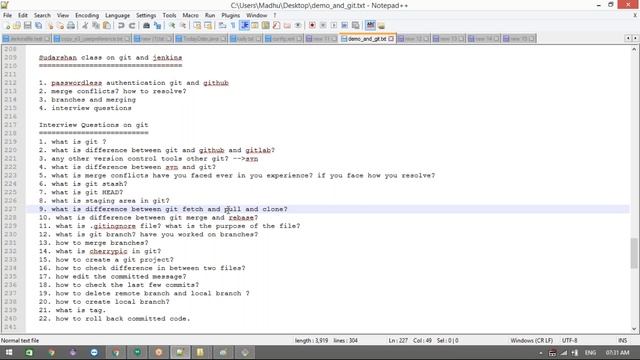Click the taskbar clock showing 07:31 AM
640x360 pixels.
(617, 353)
